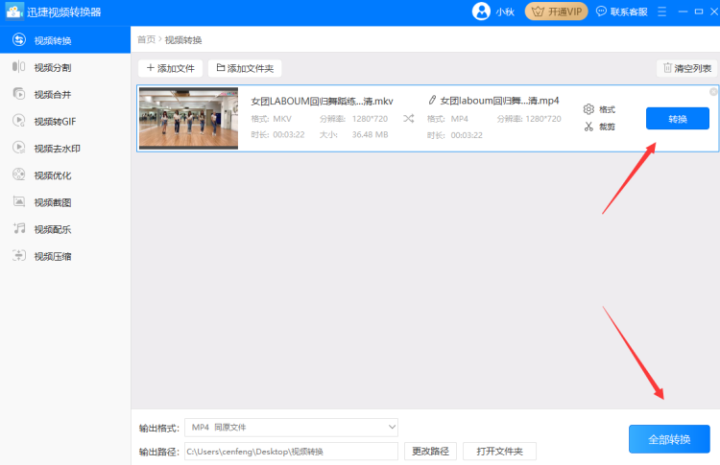
Task: Click the shuffle conversion arrows icon
Action: [x=409, y=119]
